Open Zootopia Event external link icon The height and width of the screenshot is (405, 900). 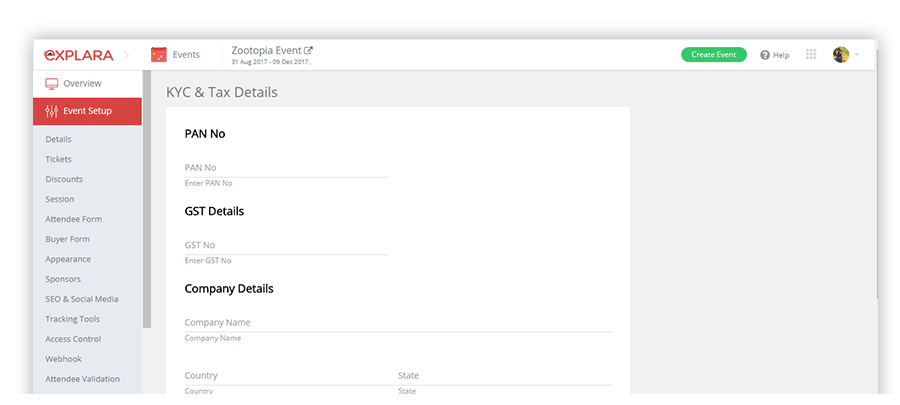tap(308, 50)
